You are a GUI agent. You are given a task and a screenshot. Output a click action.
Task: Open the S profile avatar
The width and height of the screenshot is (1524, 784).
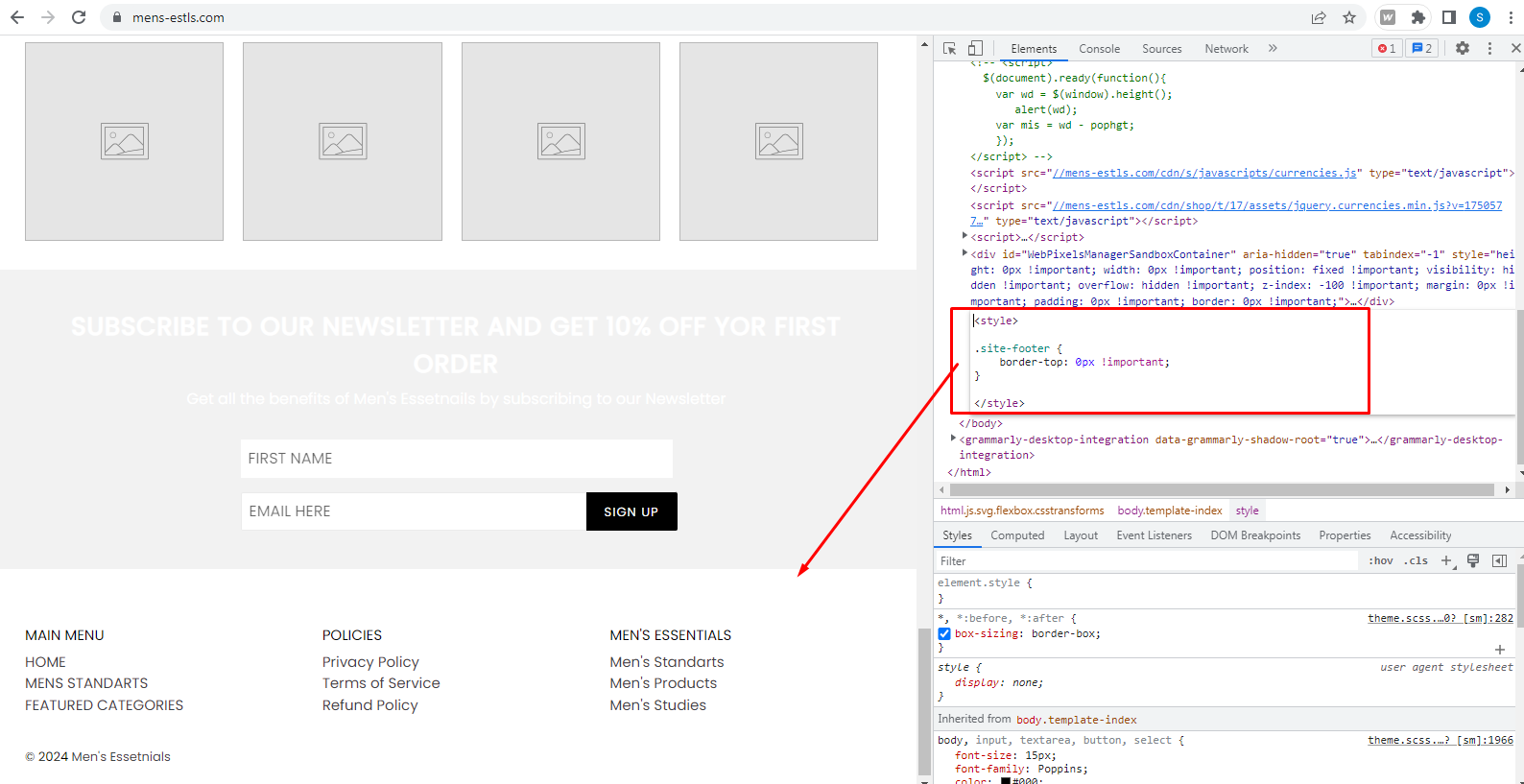pos(1480,17)
